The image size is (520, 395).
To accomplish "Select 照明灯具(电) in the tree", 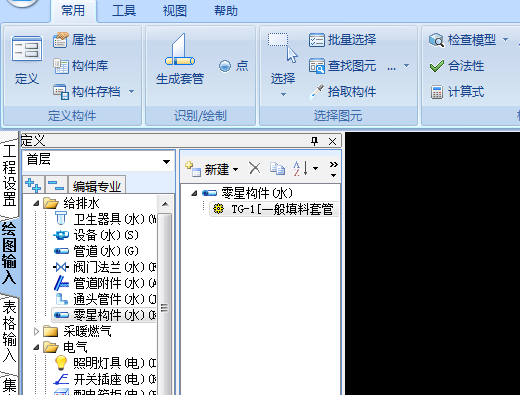I will tap(104, 363).
